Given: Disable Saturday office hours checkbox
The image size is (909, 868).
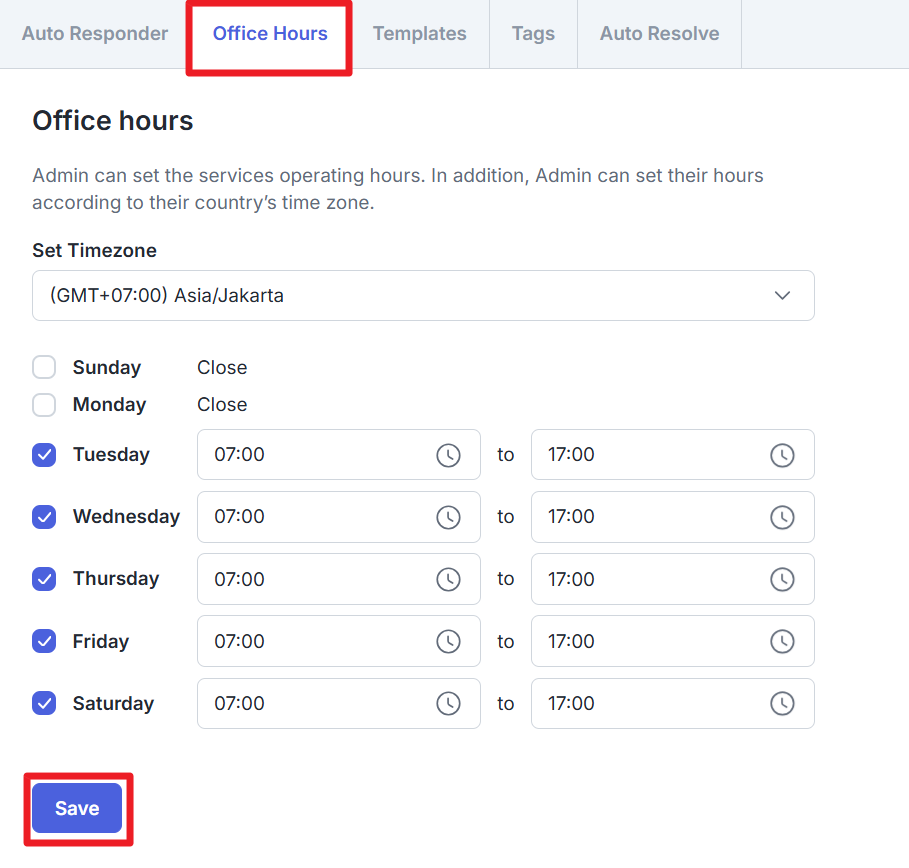Looking at the screenshot, I should 44,703.
